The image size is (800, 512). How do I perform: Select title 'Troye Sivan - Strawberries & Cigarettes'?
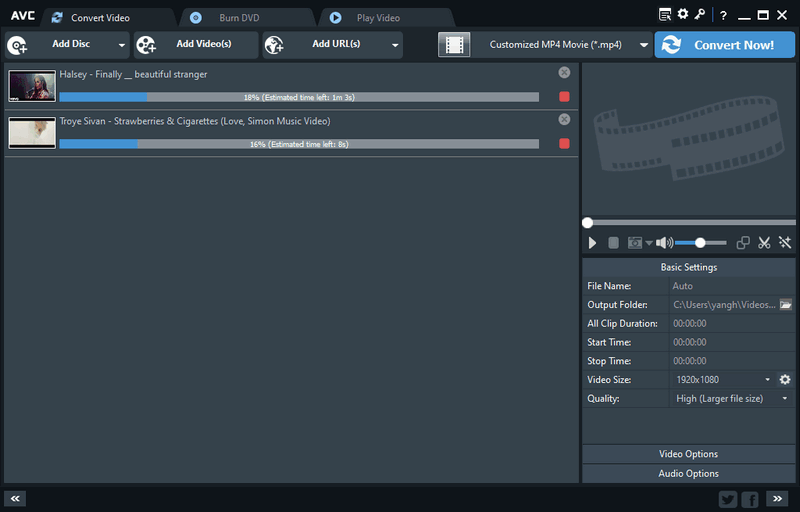[x=195, y=121]
